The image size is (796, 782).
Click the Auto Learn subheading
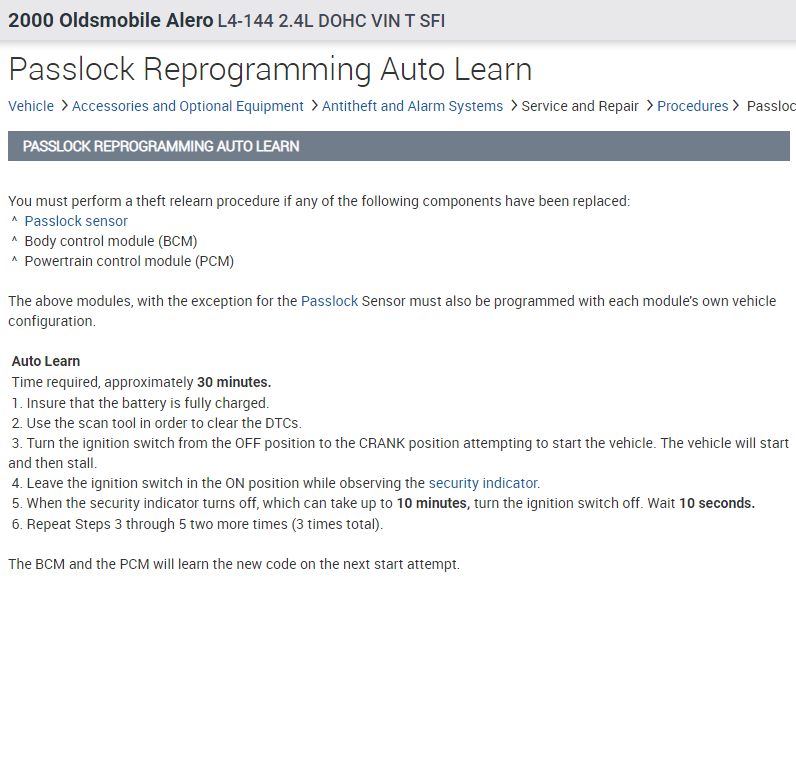pos(46,361)
